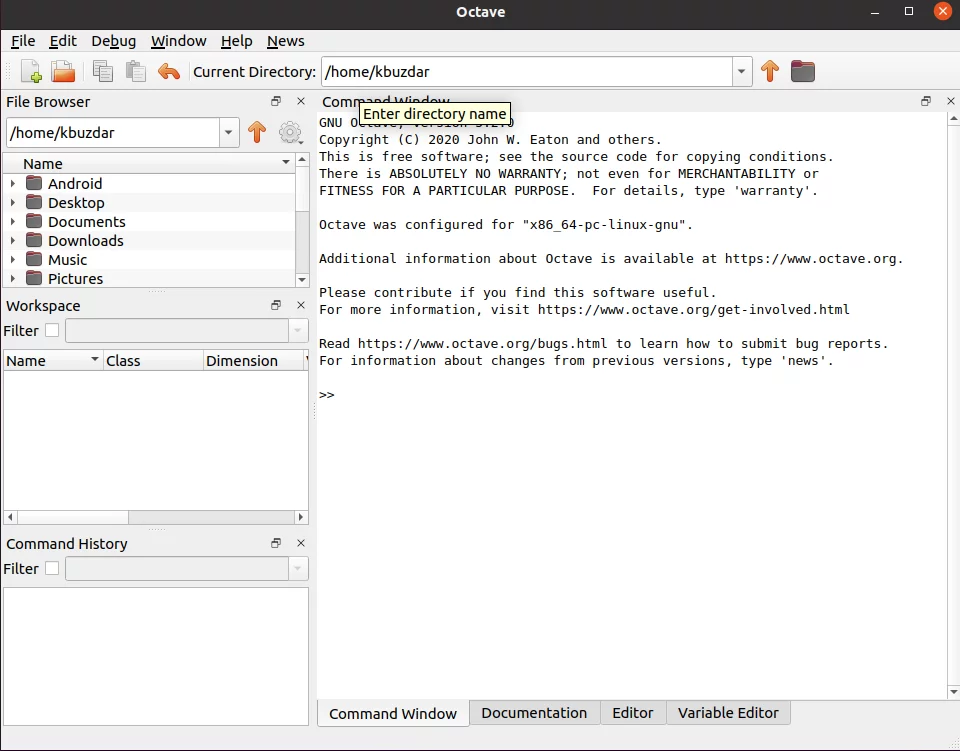960x751 pixels.
Task: Close the Workspace panel
Action: (301, 305)
